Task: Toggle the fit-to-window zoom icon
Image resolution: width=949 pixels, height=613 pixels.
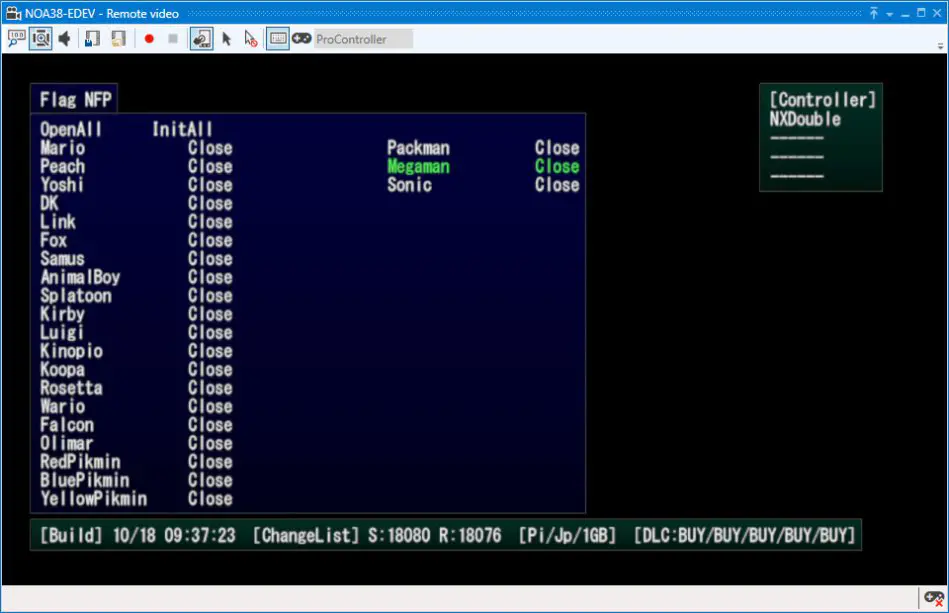Action: click(41, 39)
